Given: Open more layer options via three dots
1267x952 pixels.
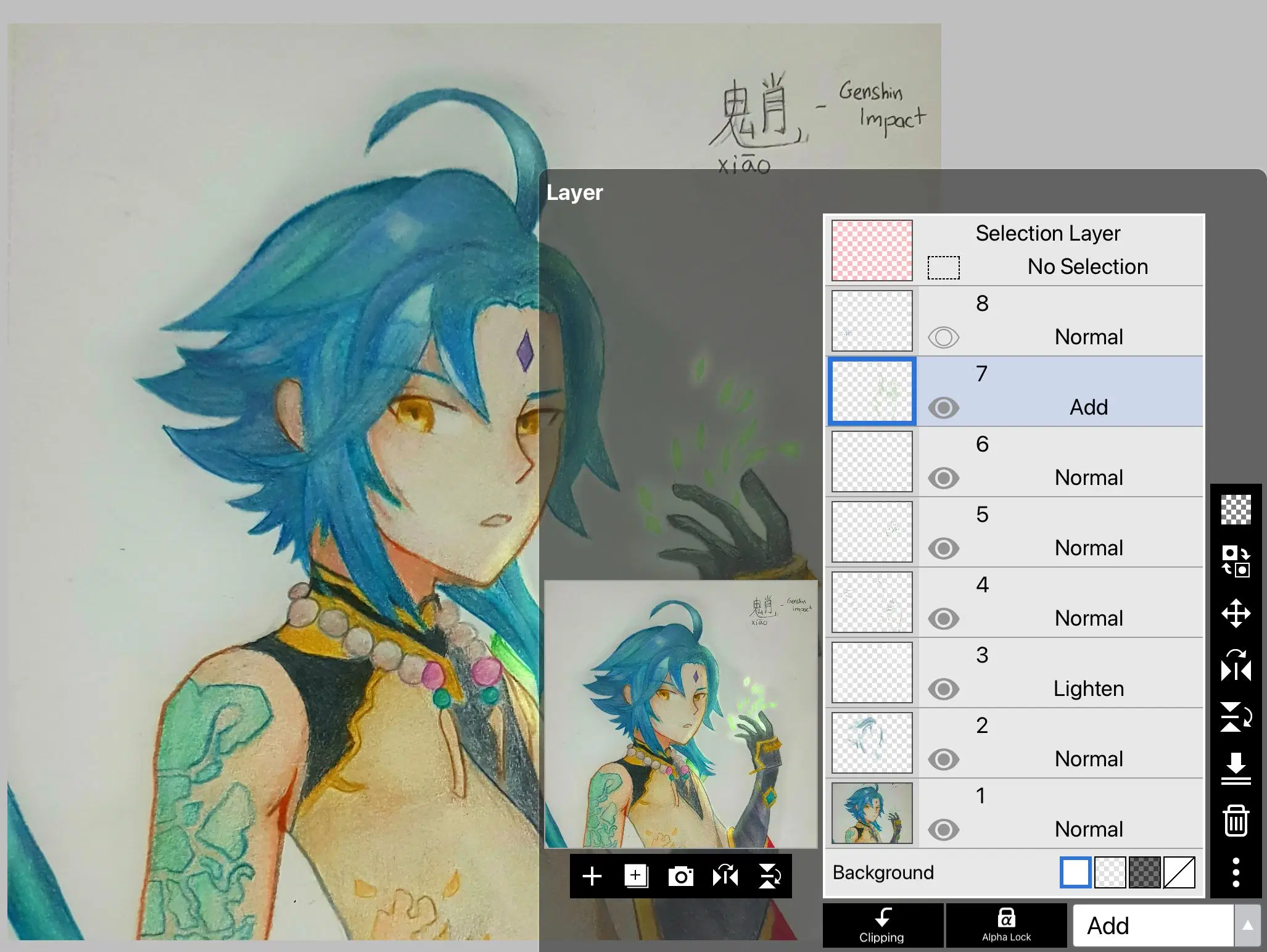Looking at the screenshot, I should (x=1237, y=872).
